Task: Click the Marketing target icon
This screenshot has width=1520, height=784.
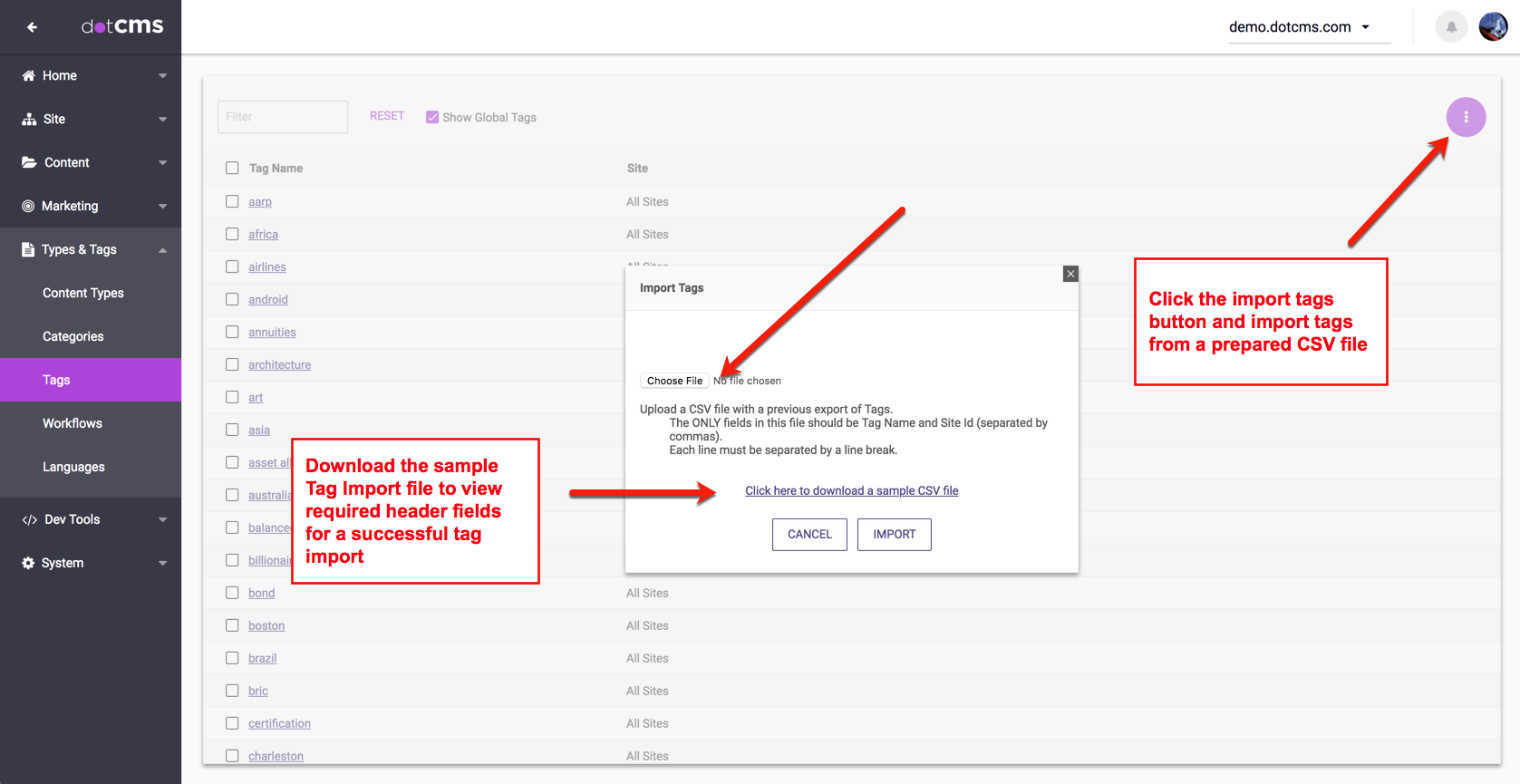Action: 28,206
